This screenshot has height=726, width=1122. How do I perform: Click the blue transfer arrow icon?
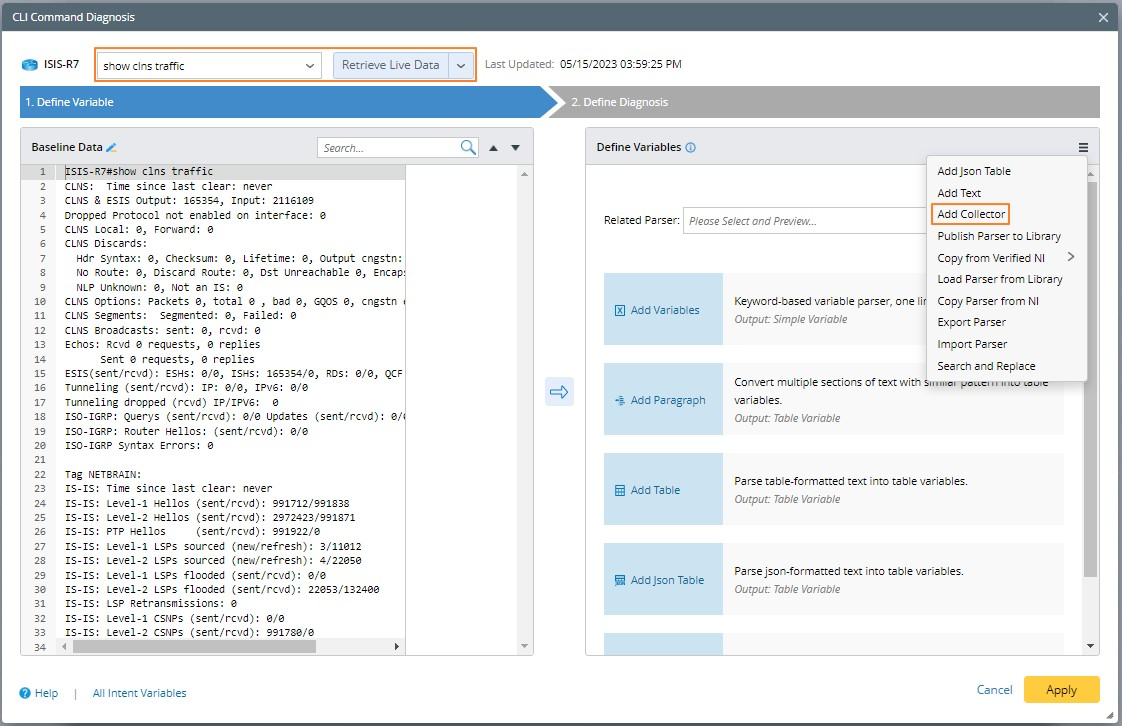click(x=559, y=392)
